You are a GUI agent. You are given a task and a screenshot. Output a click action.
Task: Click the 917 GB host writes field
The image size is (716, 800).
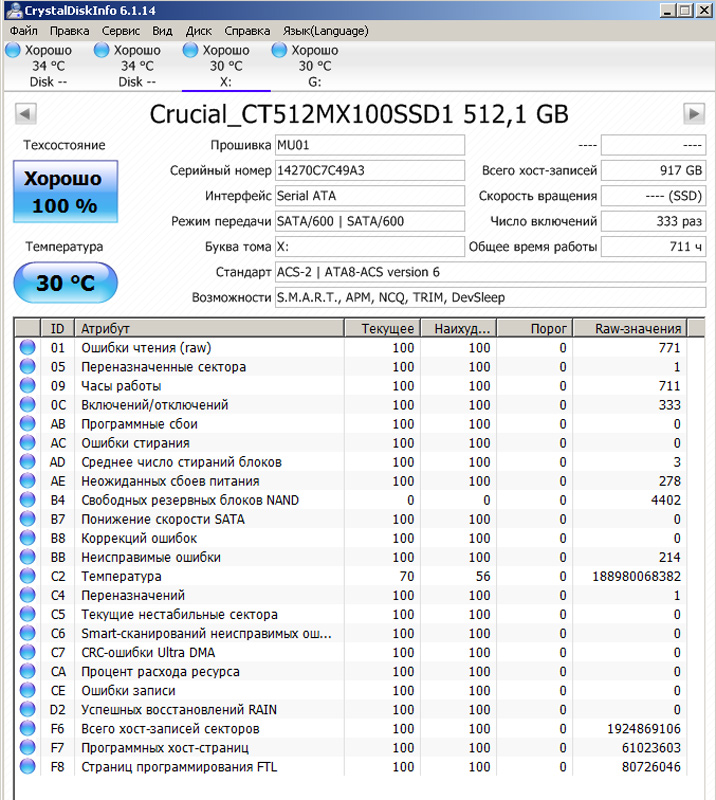(x=654, y=170)
